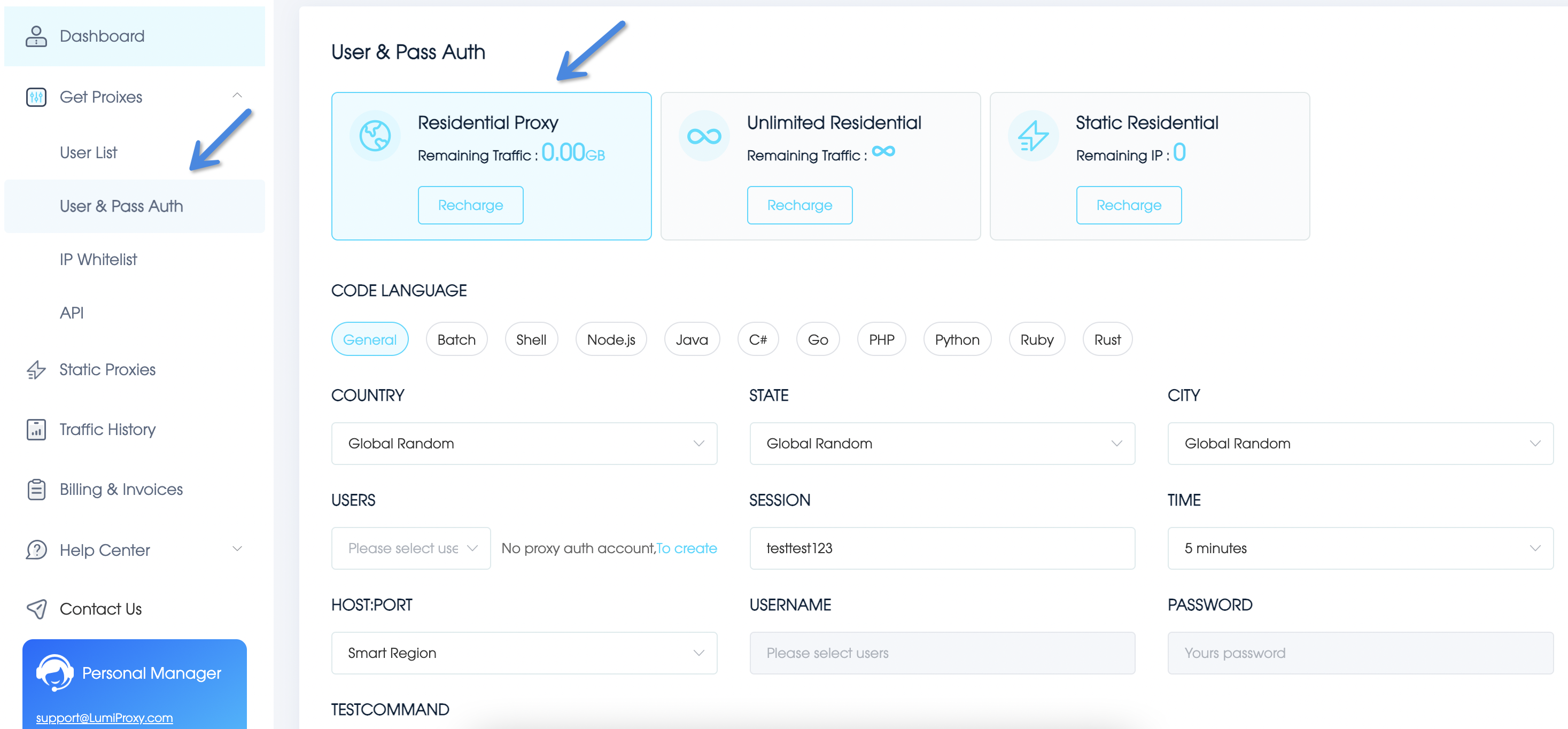This screenshot has height=729, width=1568.
Task: Open Dashboard in the sidebar
Action: point(135,36)
